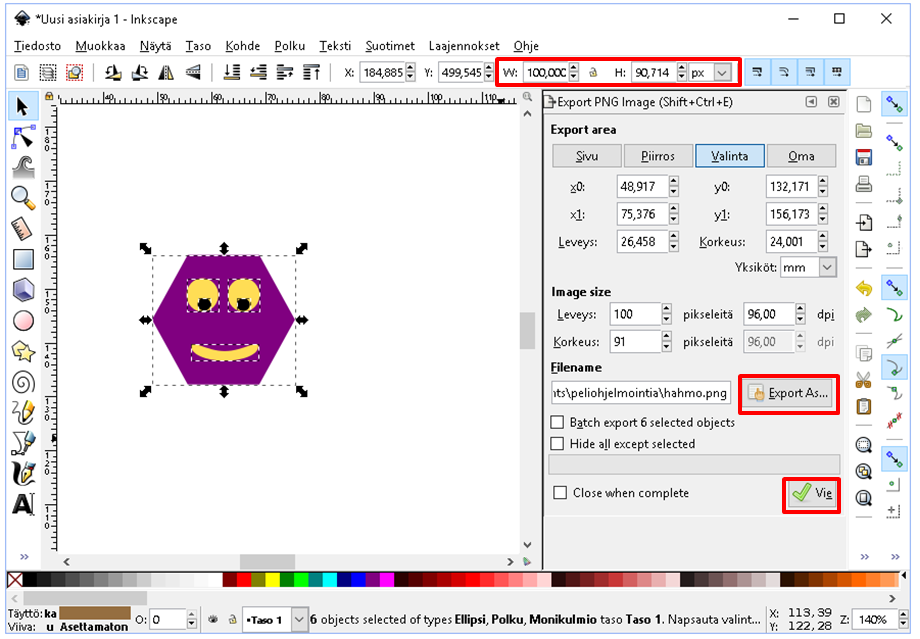The image size is (920, 639).
Task: Enable Batch export 6 selected objects
Action: (x=558, y=423)
